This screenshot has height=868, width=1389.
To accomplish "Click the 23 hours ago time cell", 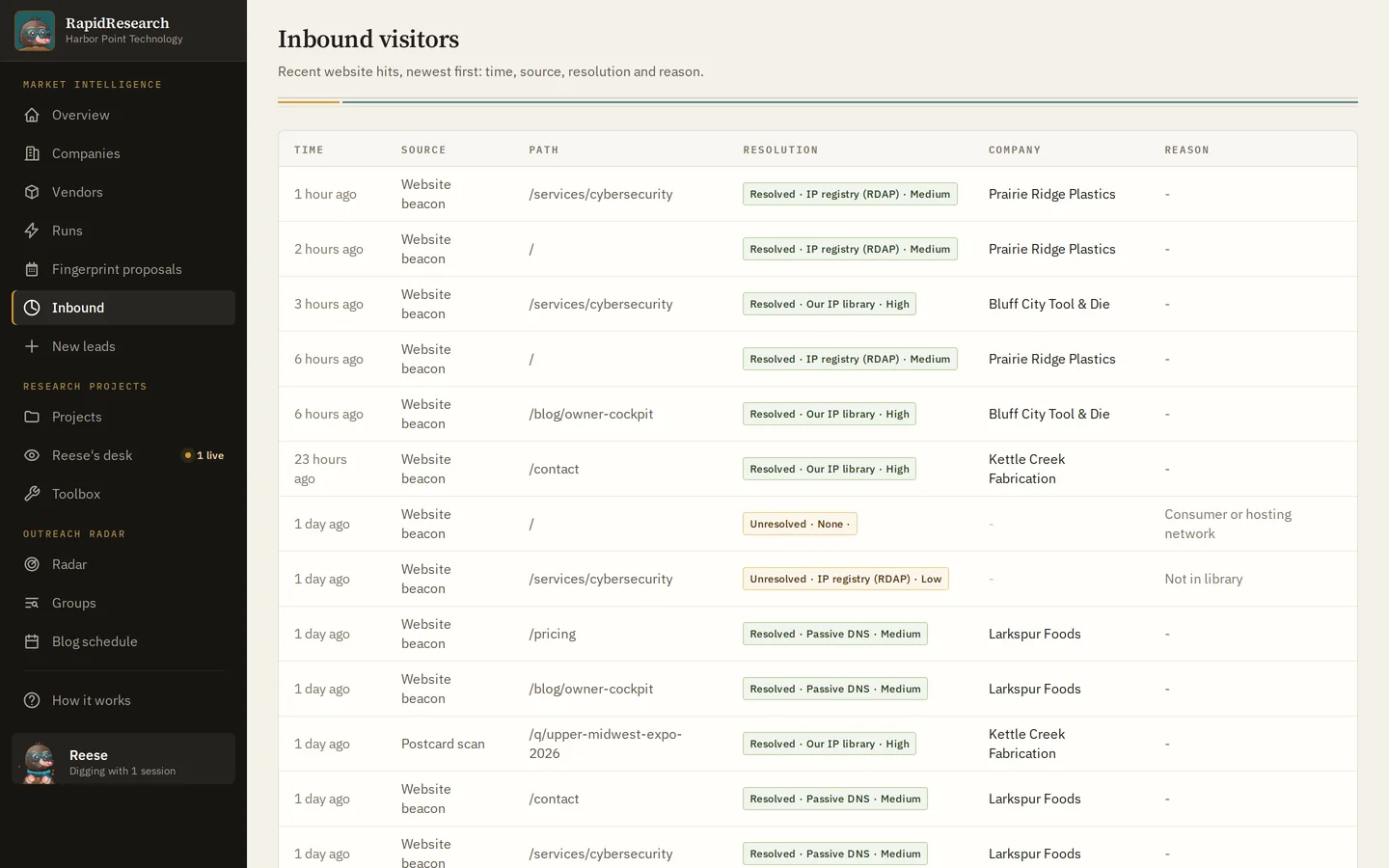I will click(x=321, y=469).
